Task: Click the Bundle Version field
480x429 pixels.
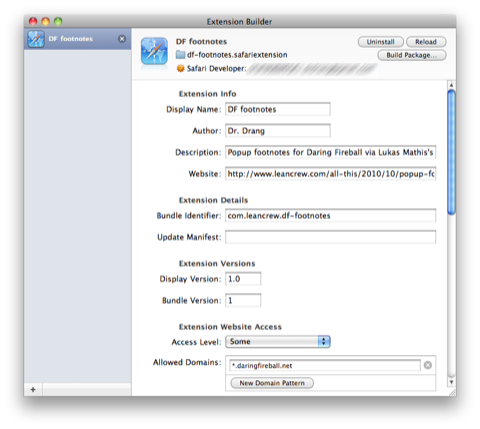Action: point(243,300)
